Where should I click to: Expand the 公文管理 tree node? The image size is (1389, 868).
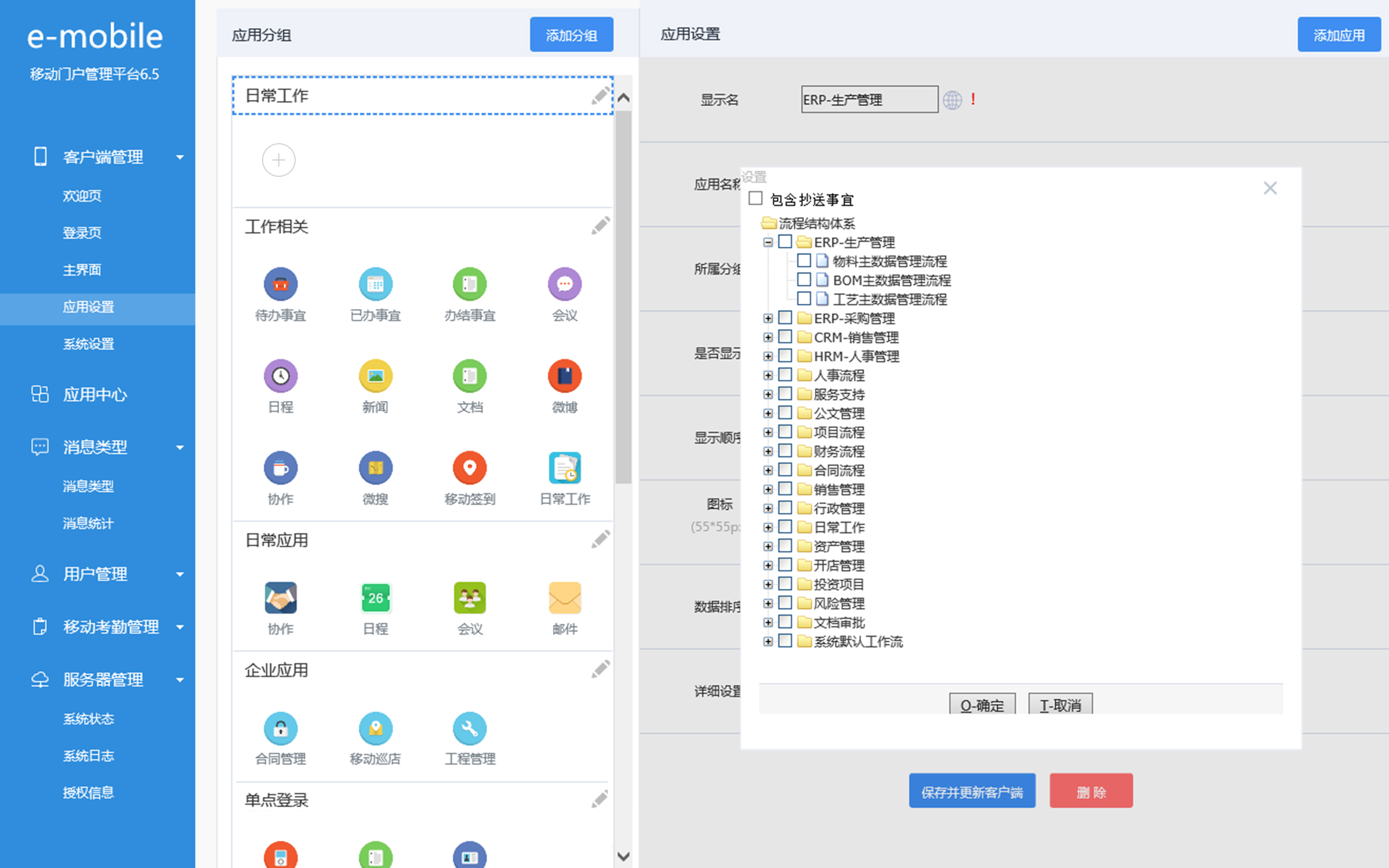click(x=768, y=413)
